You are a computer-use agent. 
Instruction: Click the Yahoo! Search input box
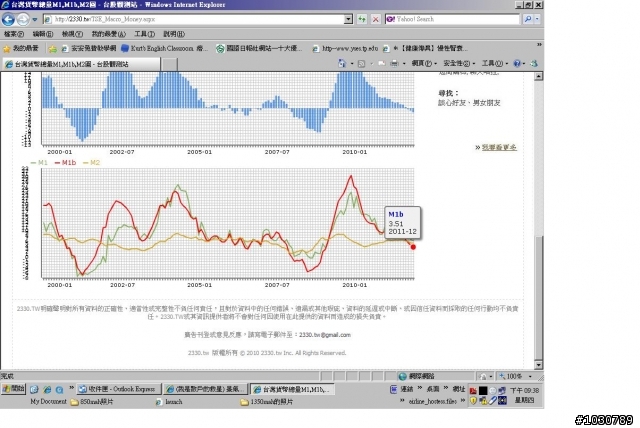click(x=452, y=19)
